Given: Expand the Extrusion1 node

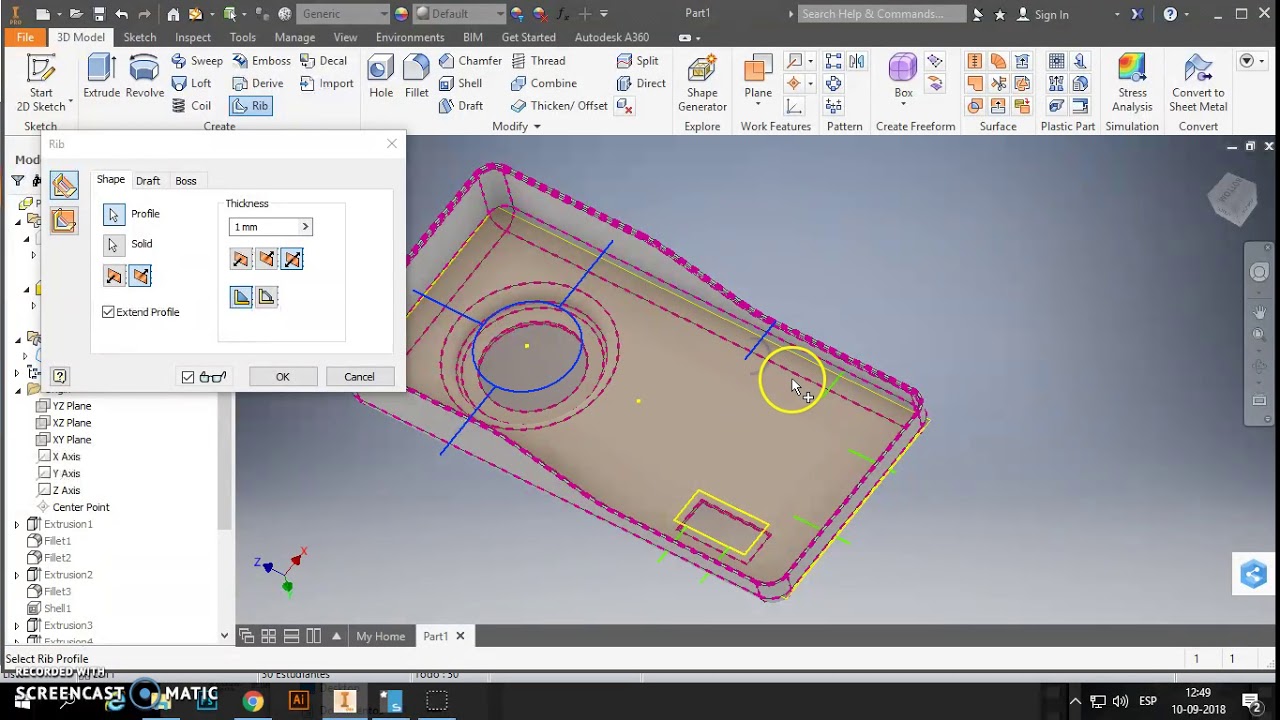Looking at the screenshot, I should coord(16,524).
